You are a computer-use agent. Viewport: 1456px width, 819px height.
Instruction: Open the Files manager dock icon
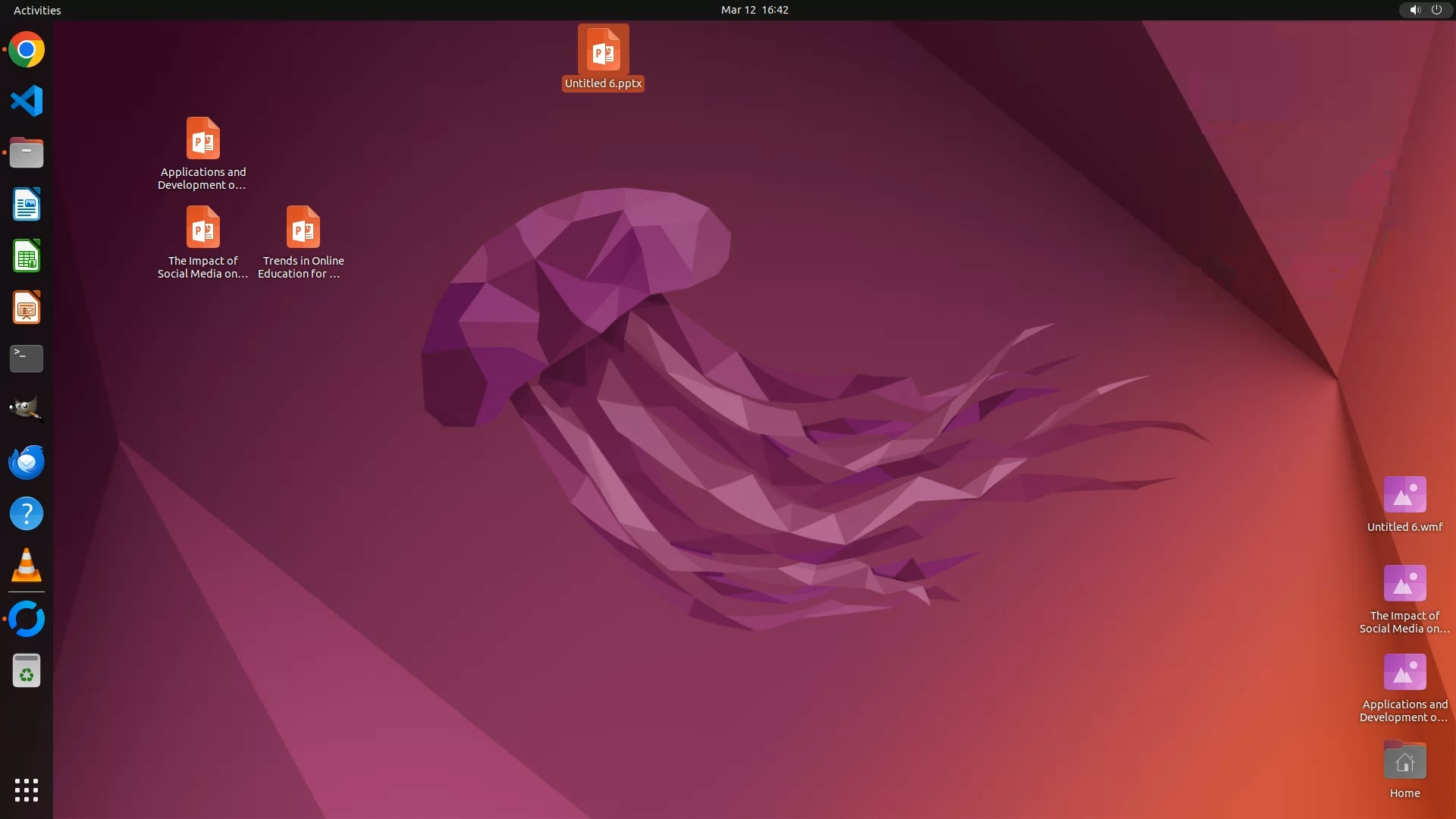[27, 152]
